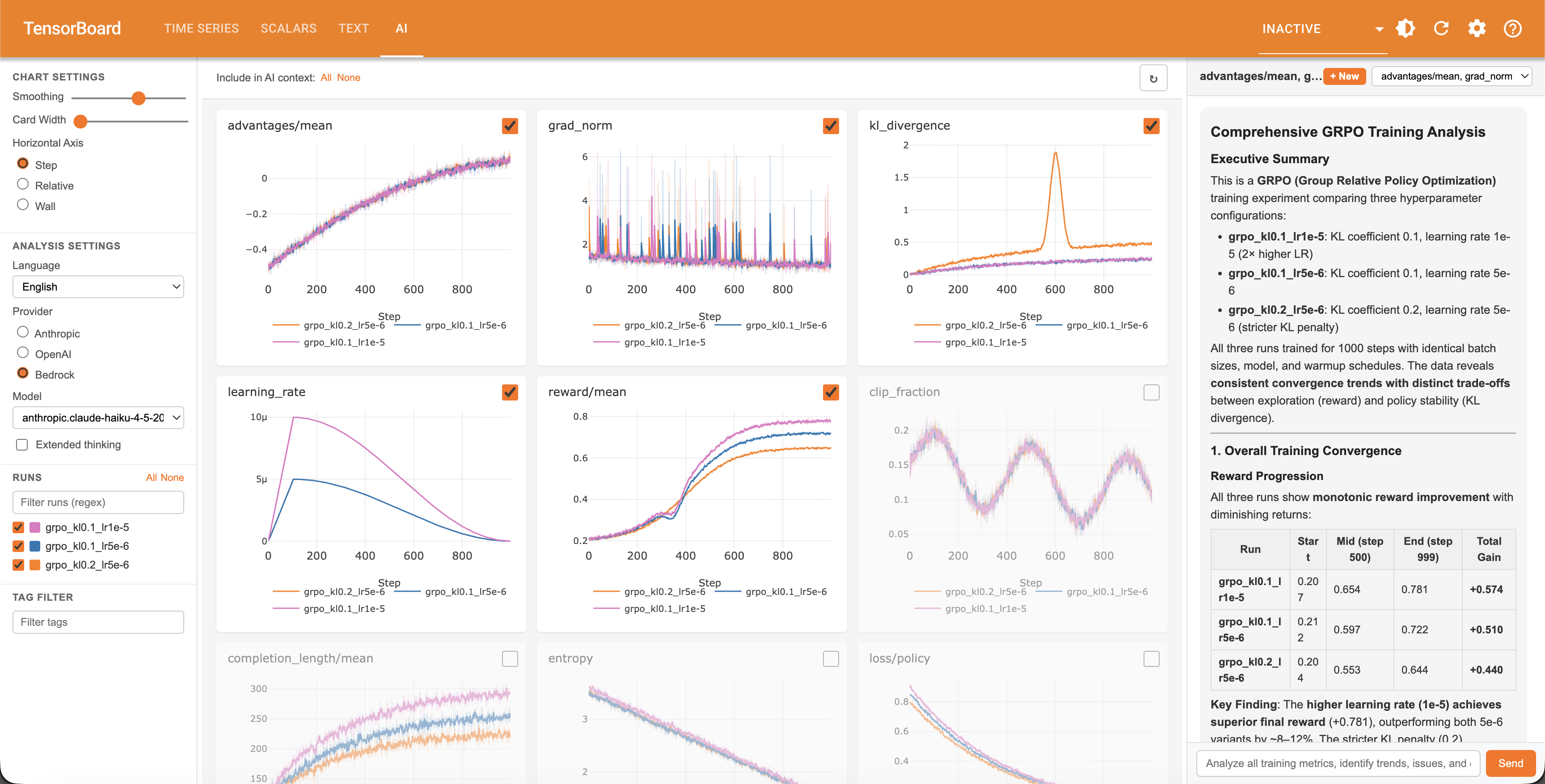The width and height of the screenshot is (1545, 784).
Task: Click orange color swatch for grpo_kl0.2_lr5e-6
Action: 35,565
